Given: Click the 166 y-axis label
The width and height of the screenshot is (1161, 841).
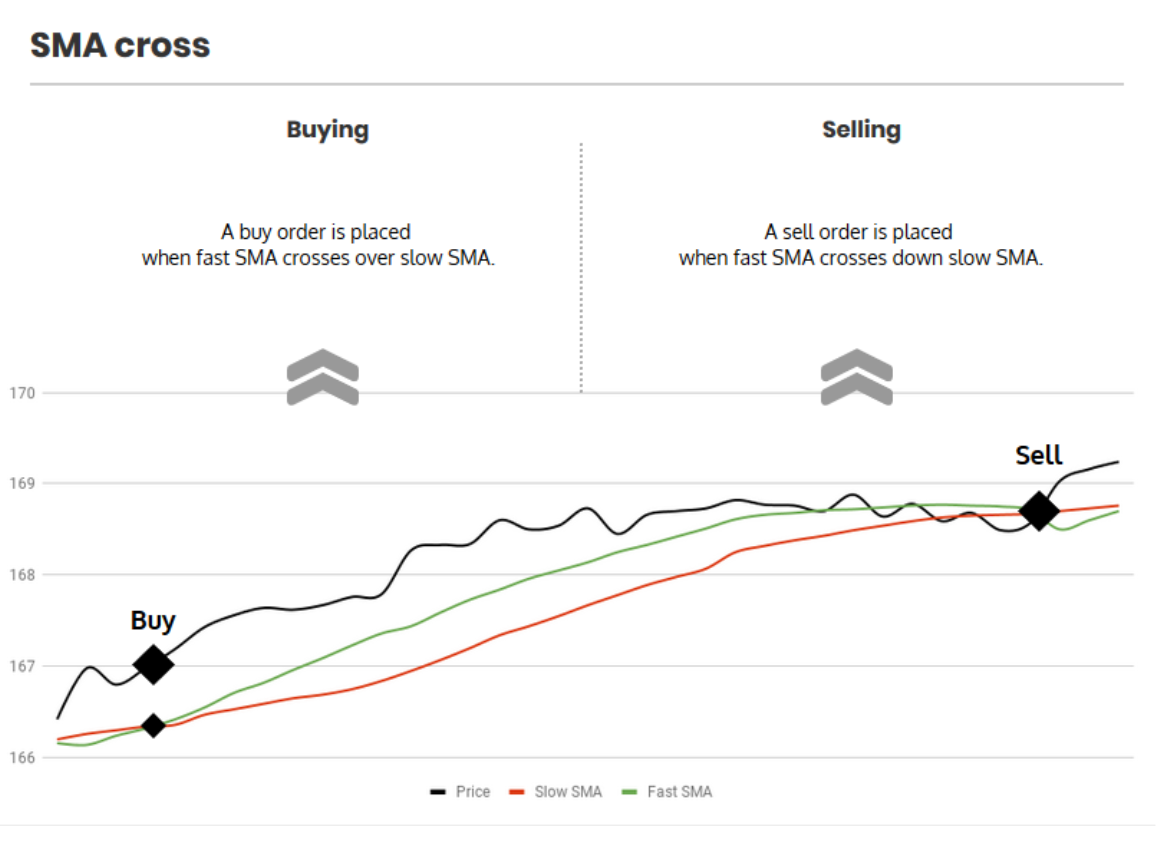Looking at the screenshot, I should coord(23,758).
